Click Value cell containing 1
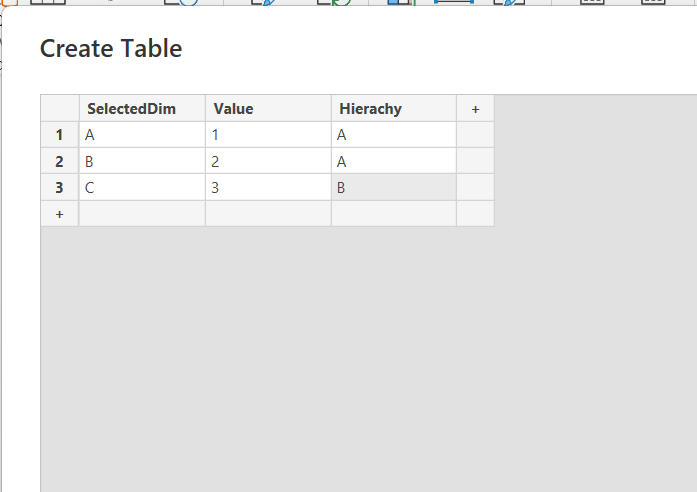This screenshot has height=492, width=697. coord(268,135)
